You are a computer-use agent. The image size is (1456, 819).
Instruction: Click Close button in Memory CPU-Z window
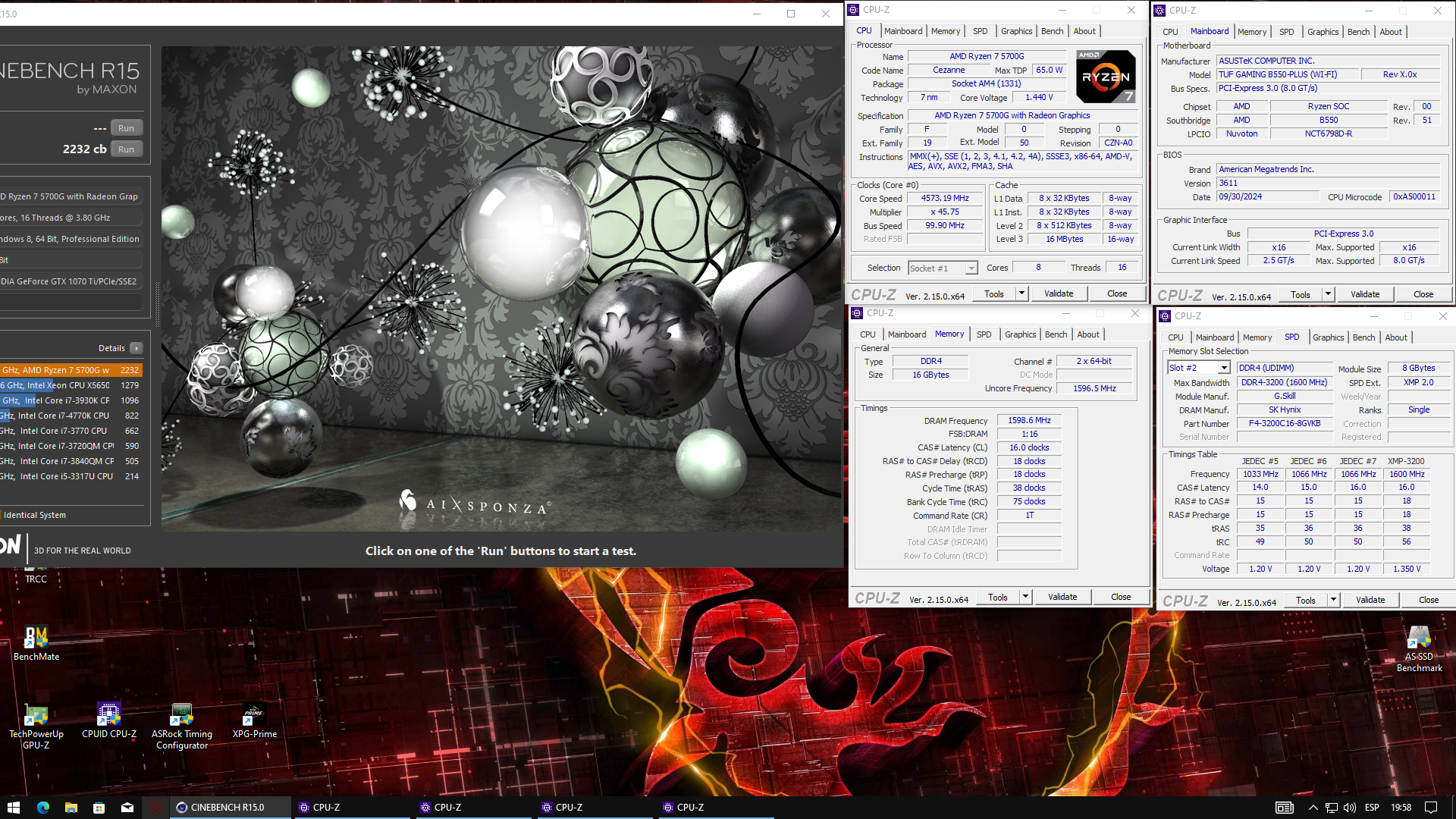1121,597
